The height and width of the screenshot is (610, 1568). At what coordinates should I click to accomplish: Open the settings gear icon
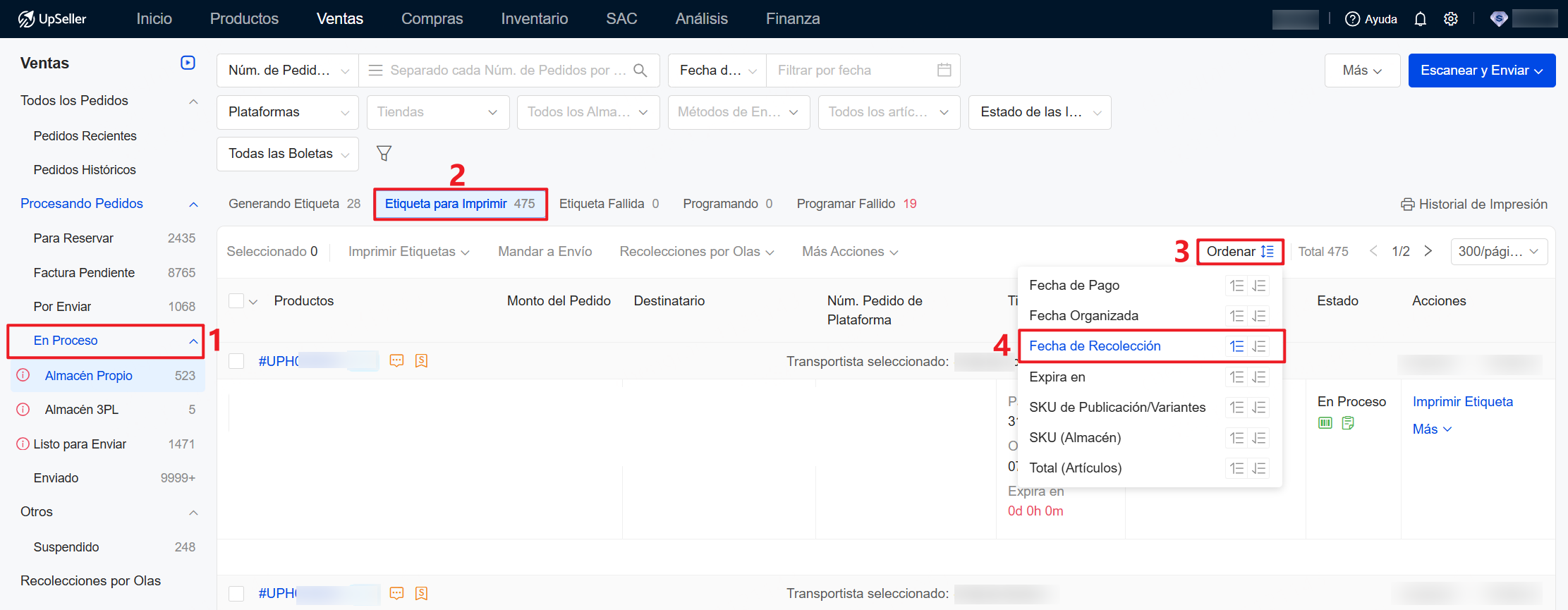pos(1450,19)
